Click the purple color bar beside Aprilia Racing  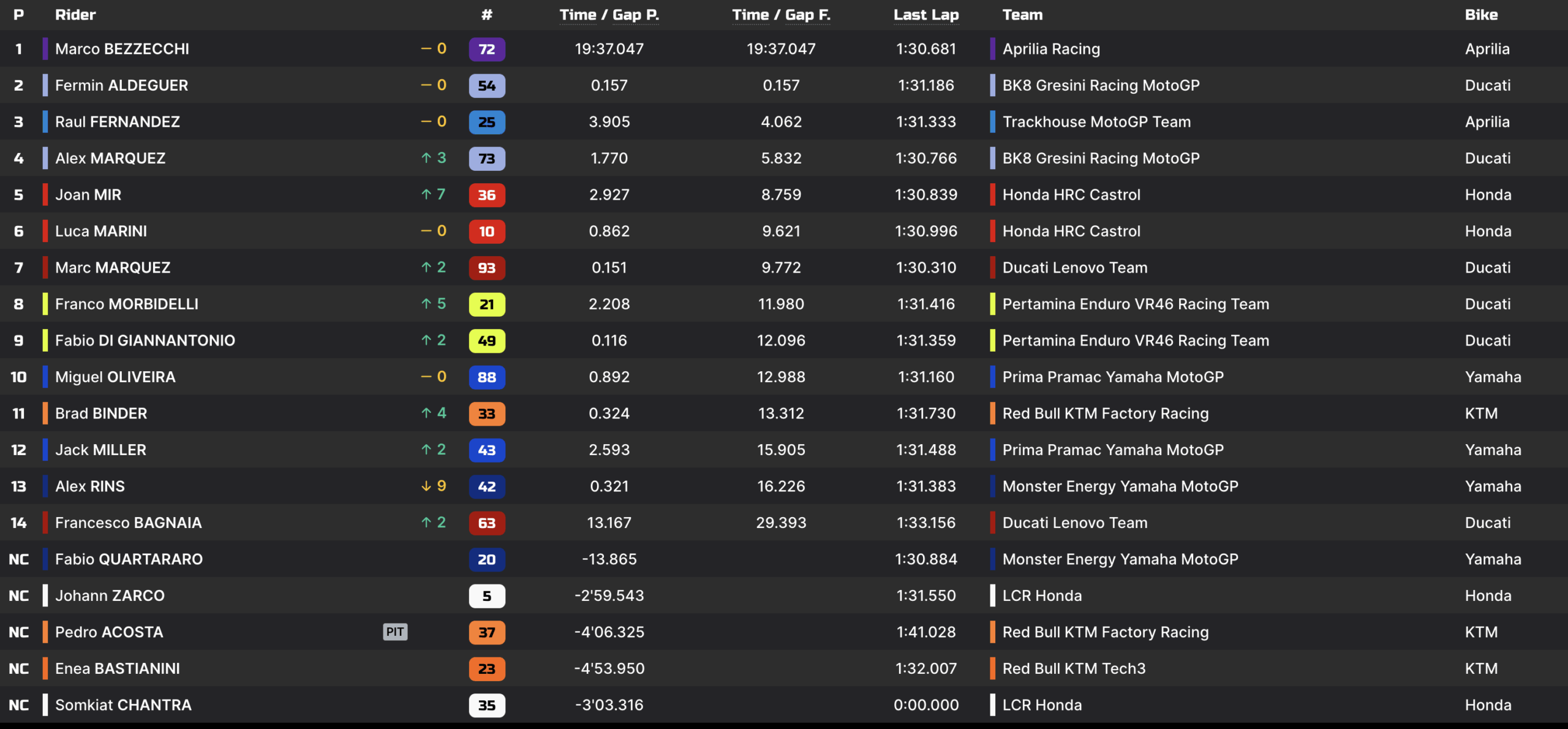click(992, 49)
